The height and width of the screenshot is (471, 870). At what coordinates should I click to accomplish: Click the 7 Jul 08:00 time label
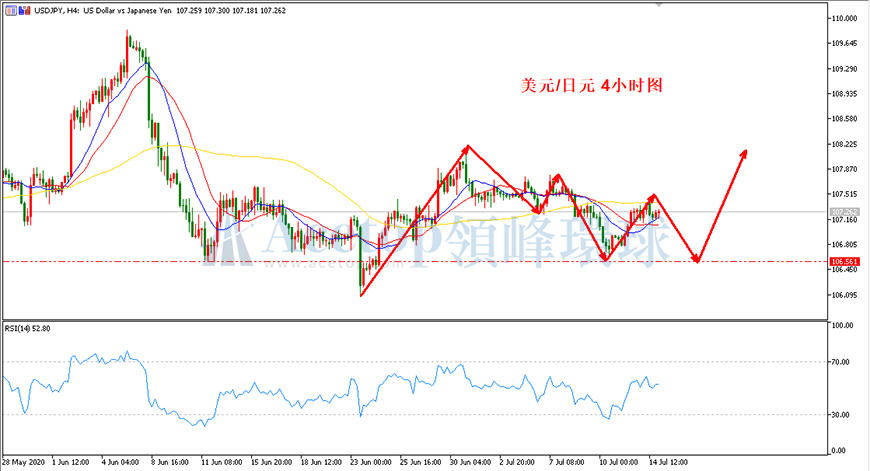click(566, 462)
